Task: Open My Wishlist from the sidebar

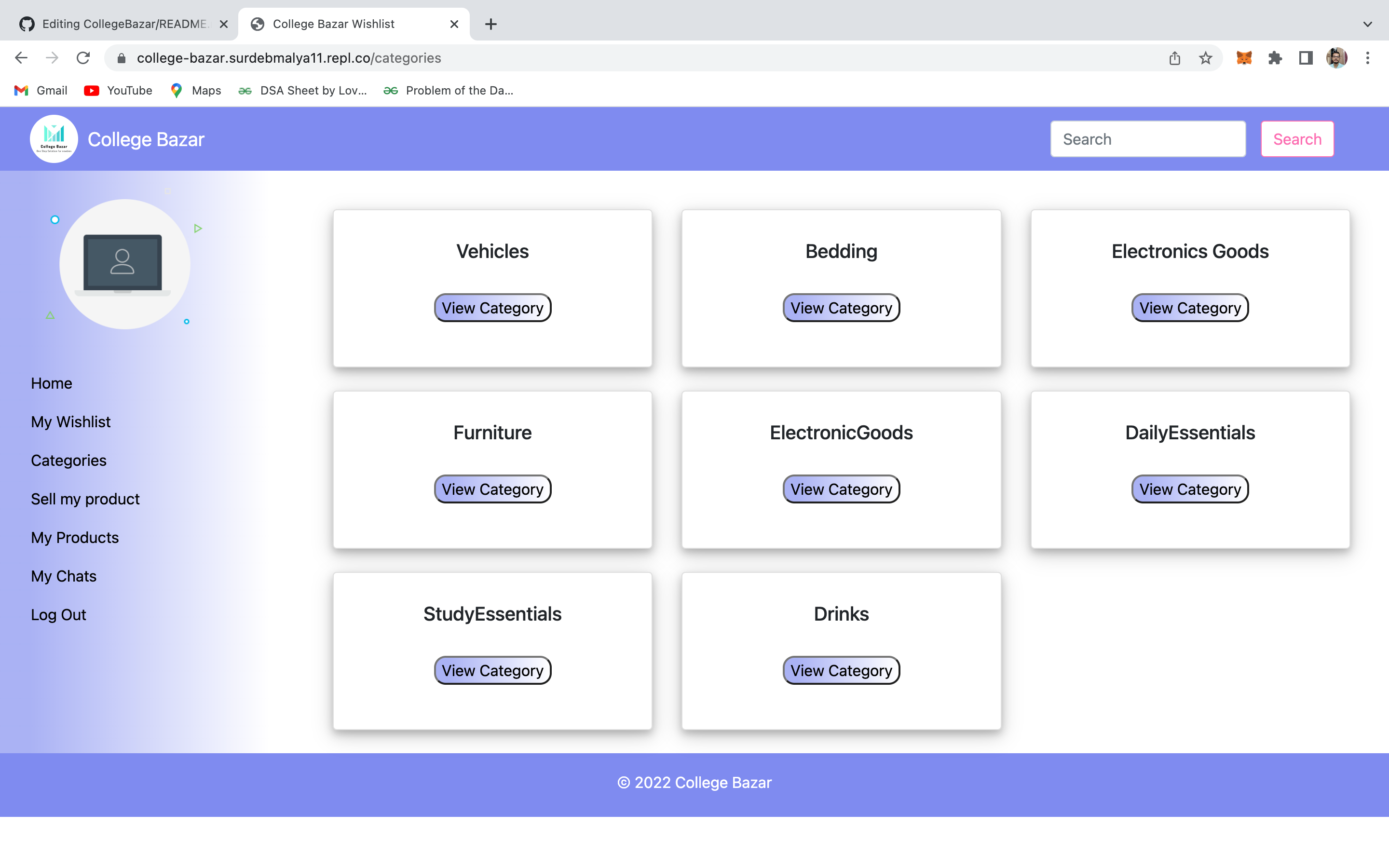Action: [x=70, y=421]
